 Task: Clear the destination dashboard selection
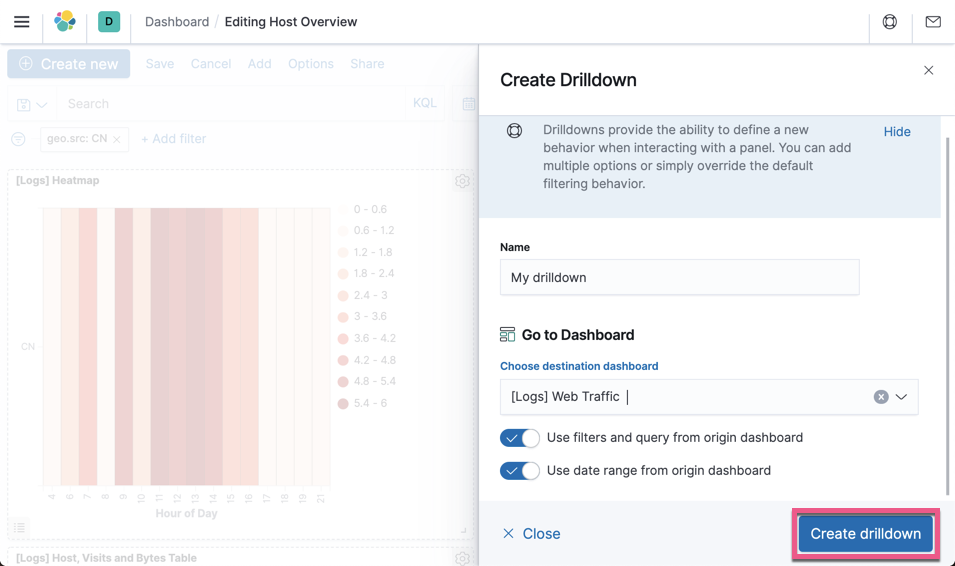tap(881, 397)
